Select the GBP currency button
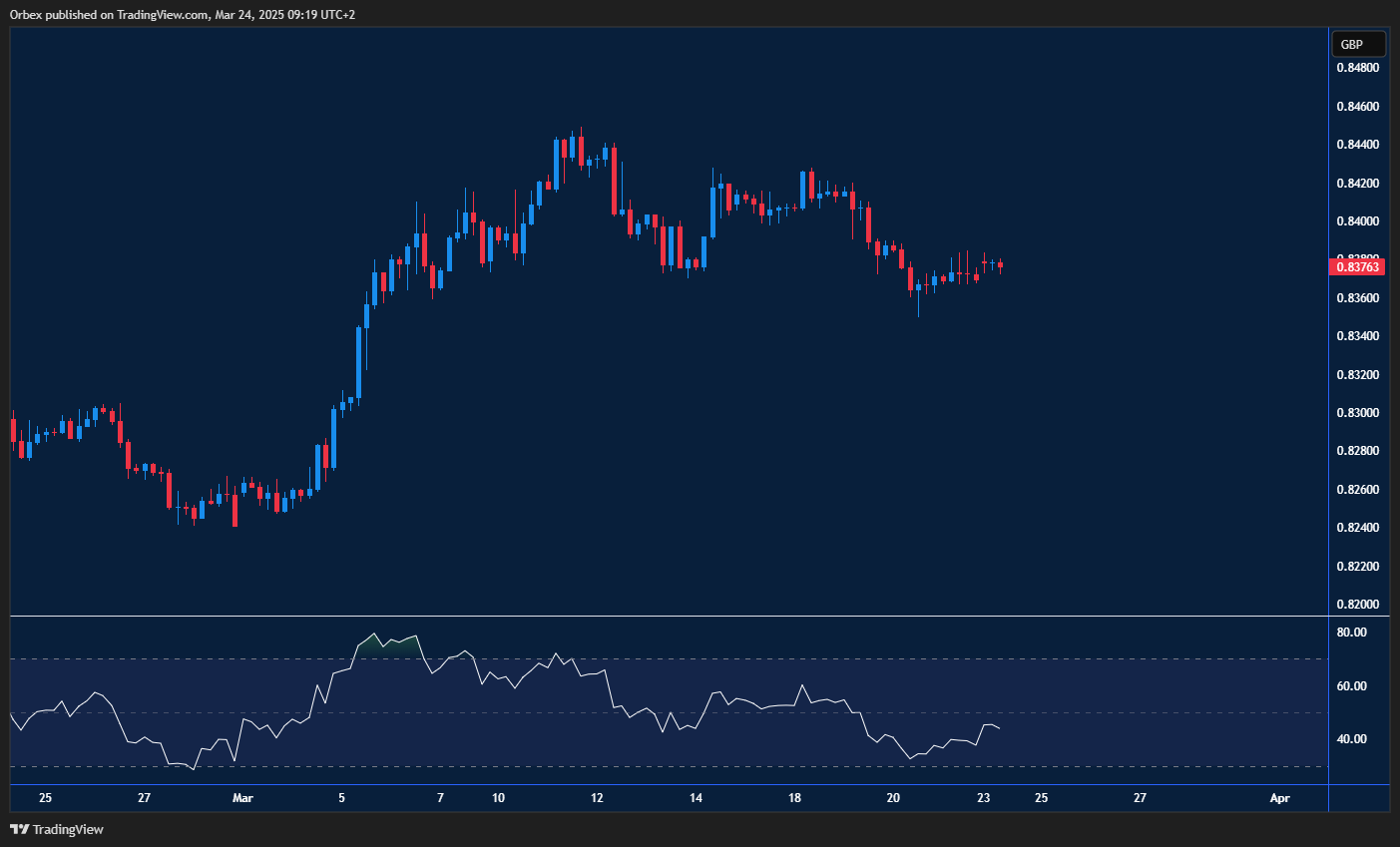This screenshot has height=847, width=1400. point(1357,43)
